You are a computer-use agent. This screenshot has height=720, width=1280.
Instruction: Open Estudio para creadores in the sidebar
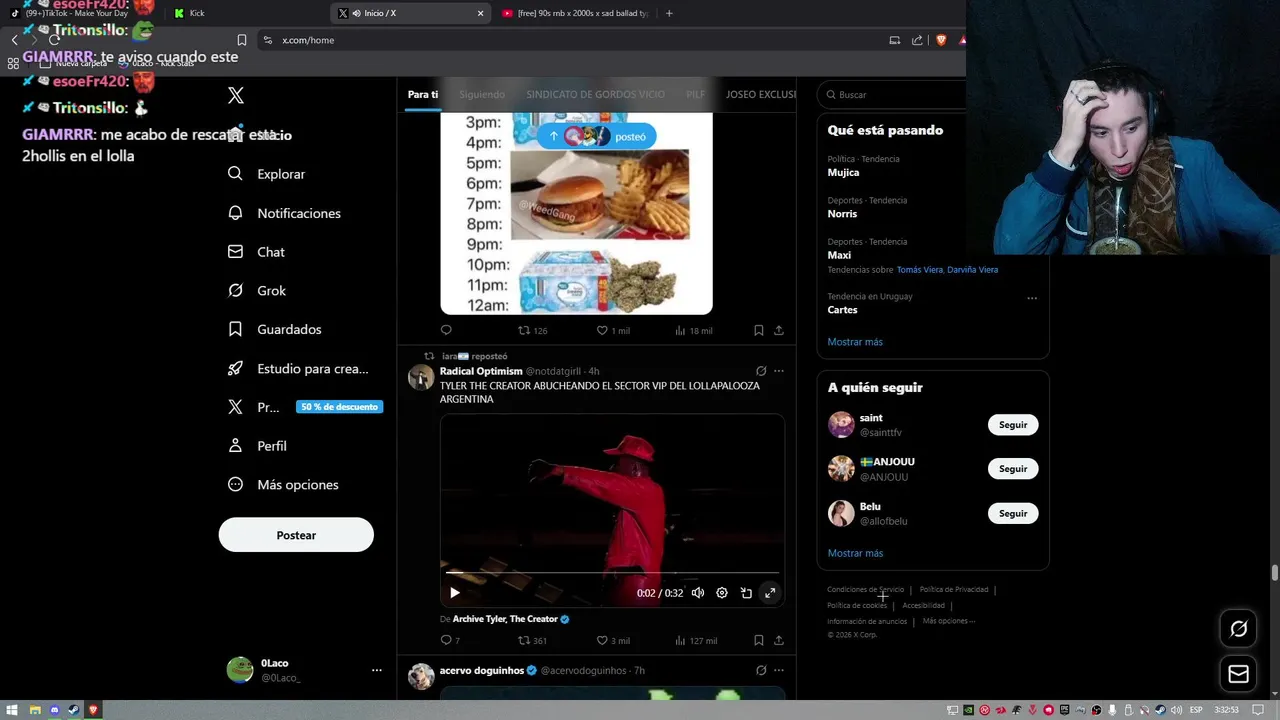298,369
